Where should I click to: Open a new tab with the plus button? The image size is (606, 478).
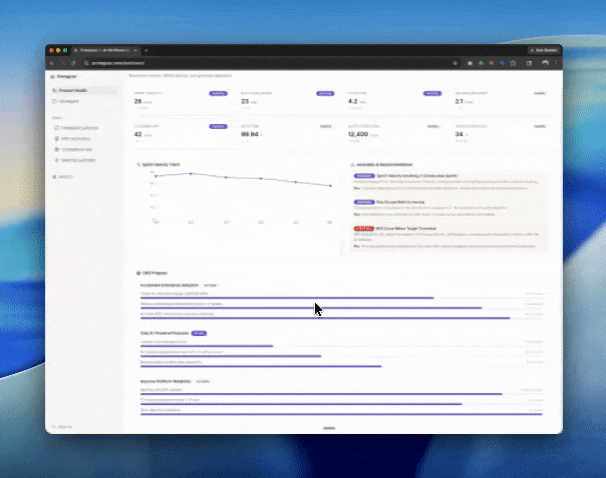(x=146, y=50)
